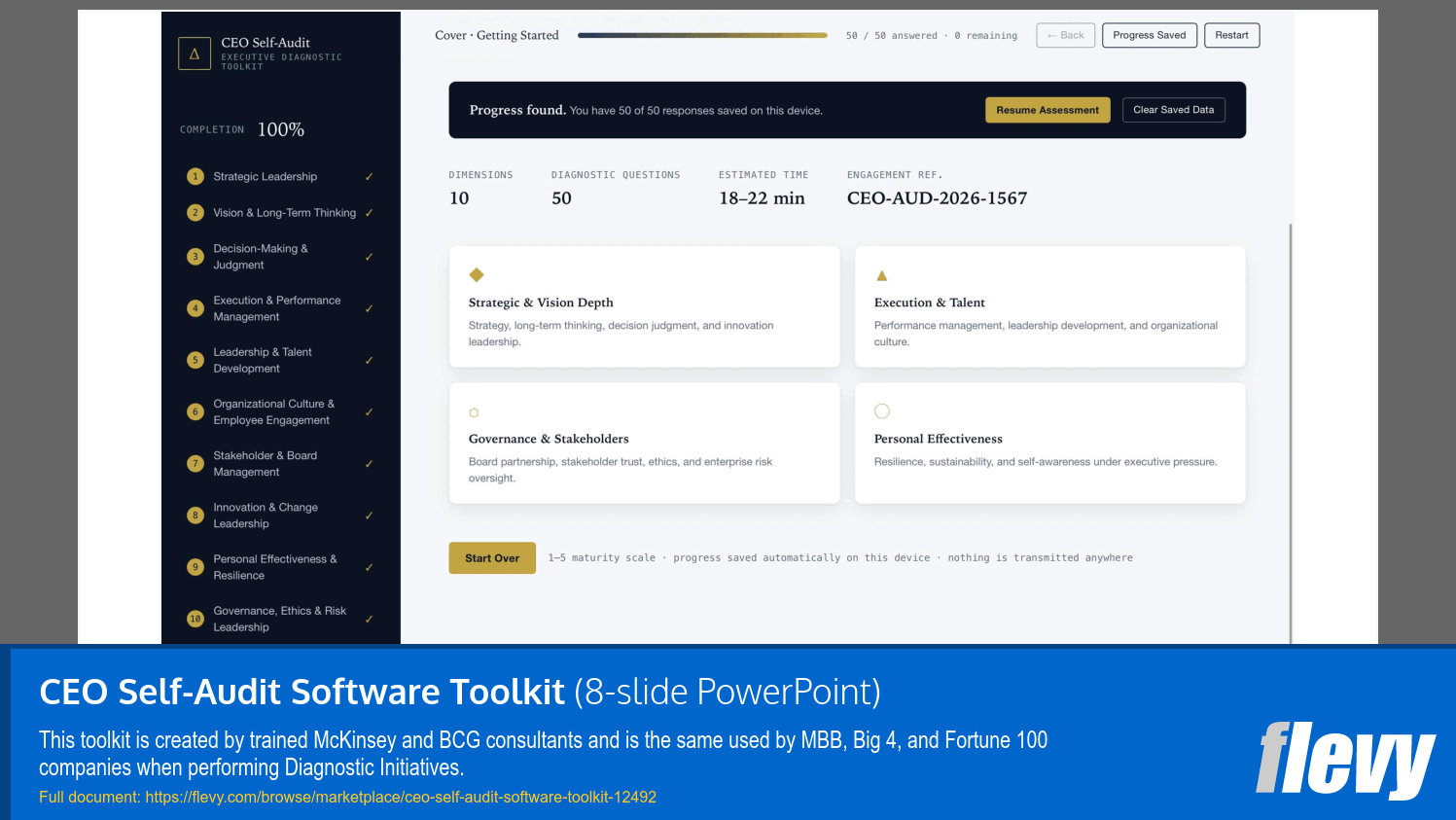The height and width of the screenshot is (820, 1456).
Task: Click the checkmark beside Stakeholder & Board Management
Action: pos(370,464)
